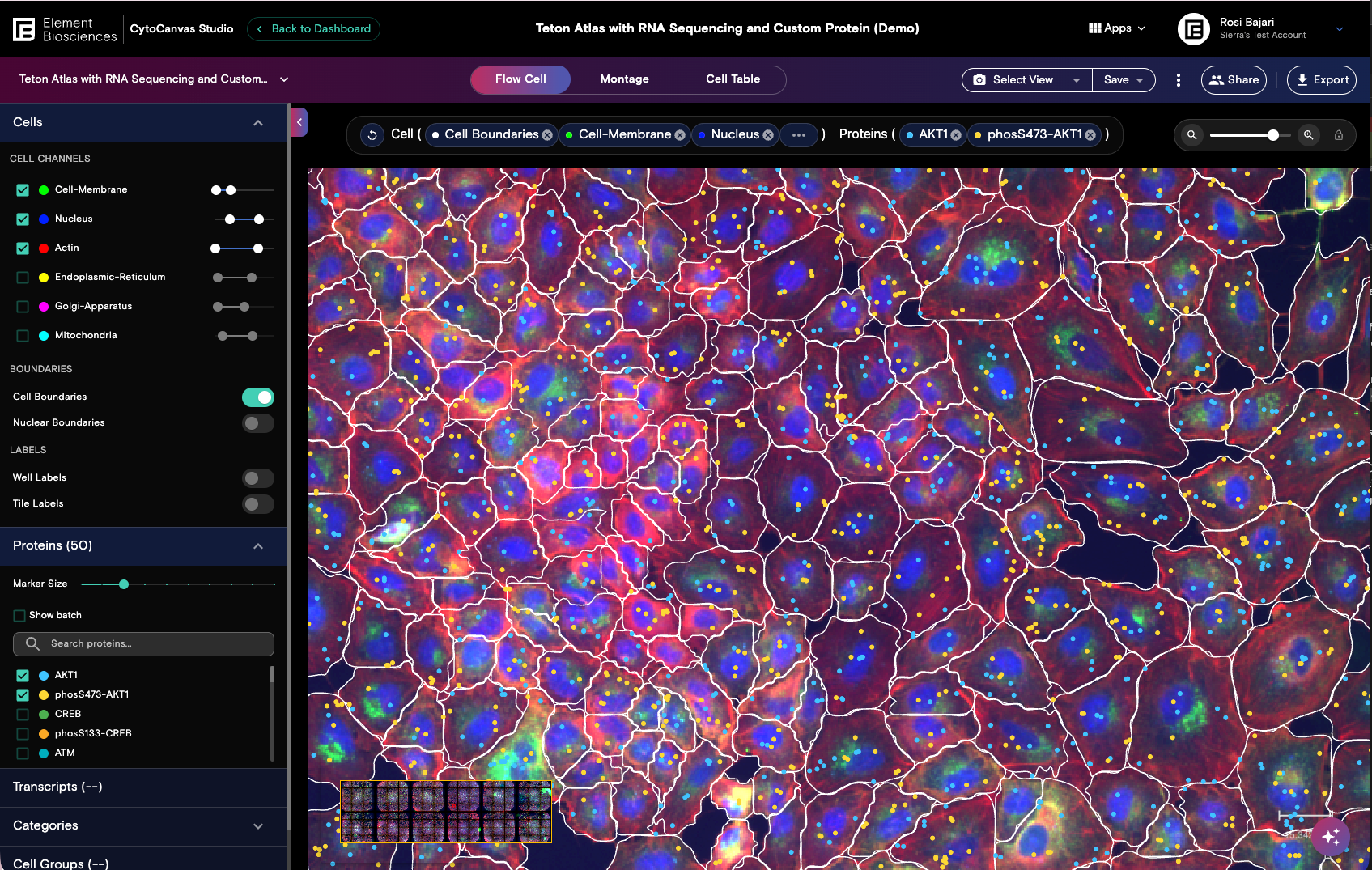This screenshot has height=870, width=1372.
Task: Adjust the image zoom slider
Action: point(1250,135)
